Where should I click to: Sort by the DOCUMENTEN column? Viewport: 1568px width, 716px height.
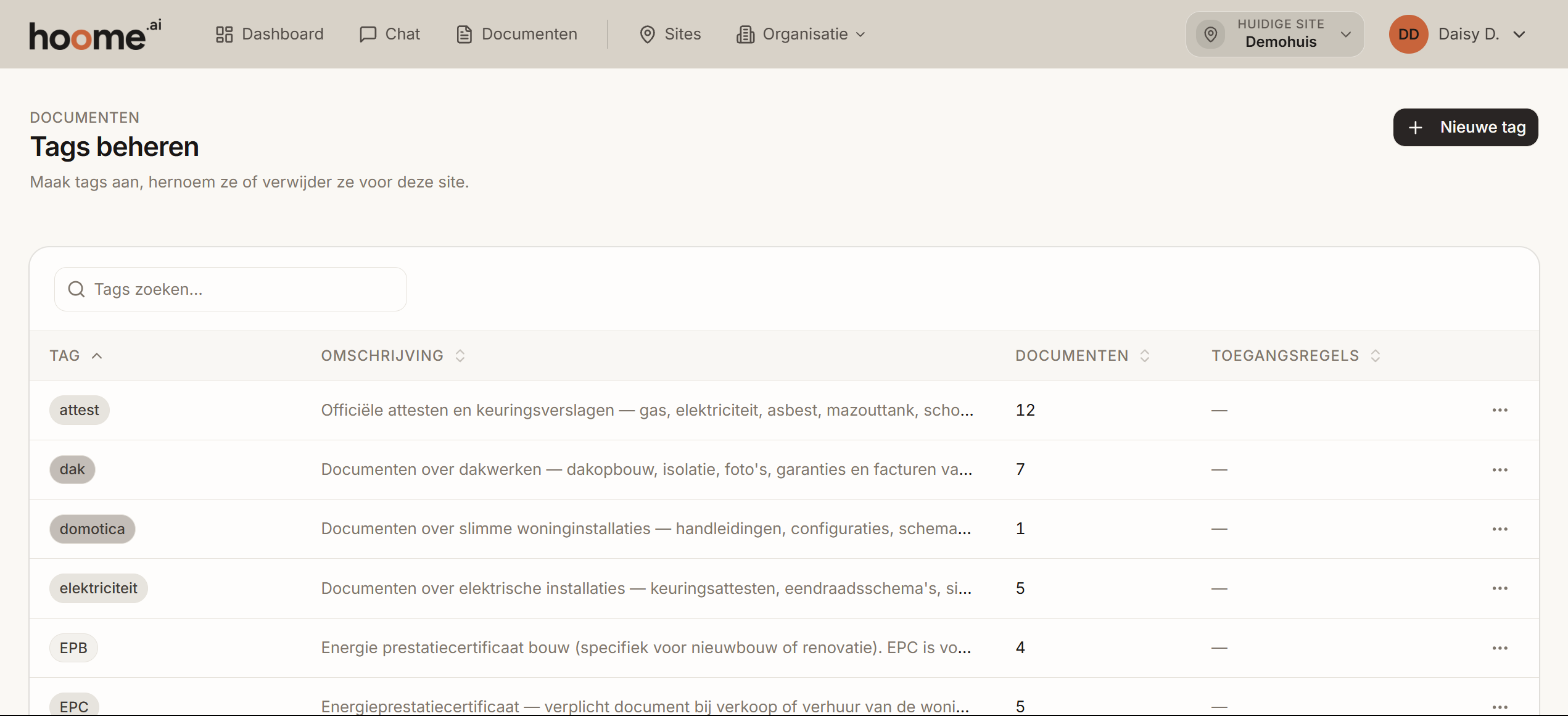[x=1082, y=356]
